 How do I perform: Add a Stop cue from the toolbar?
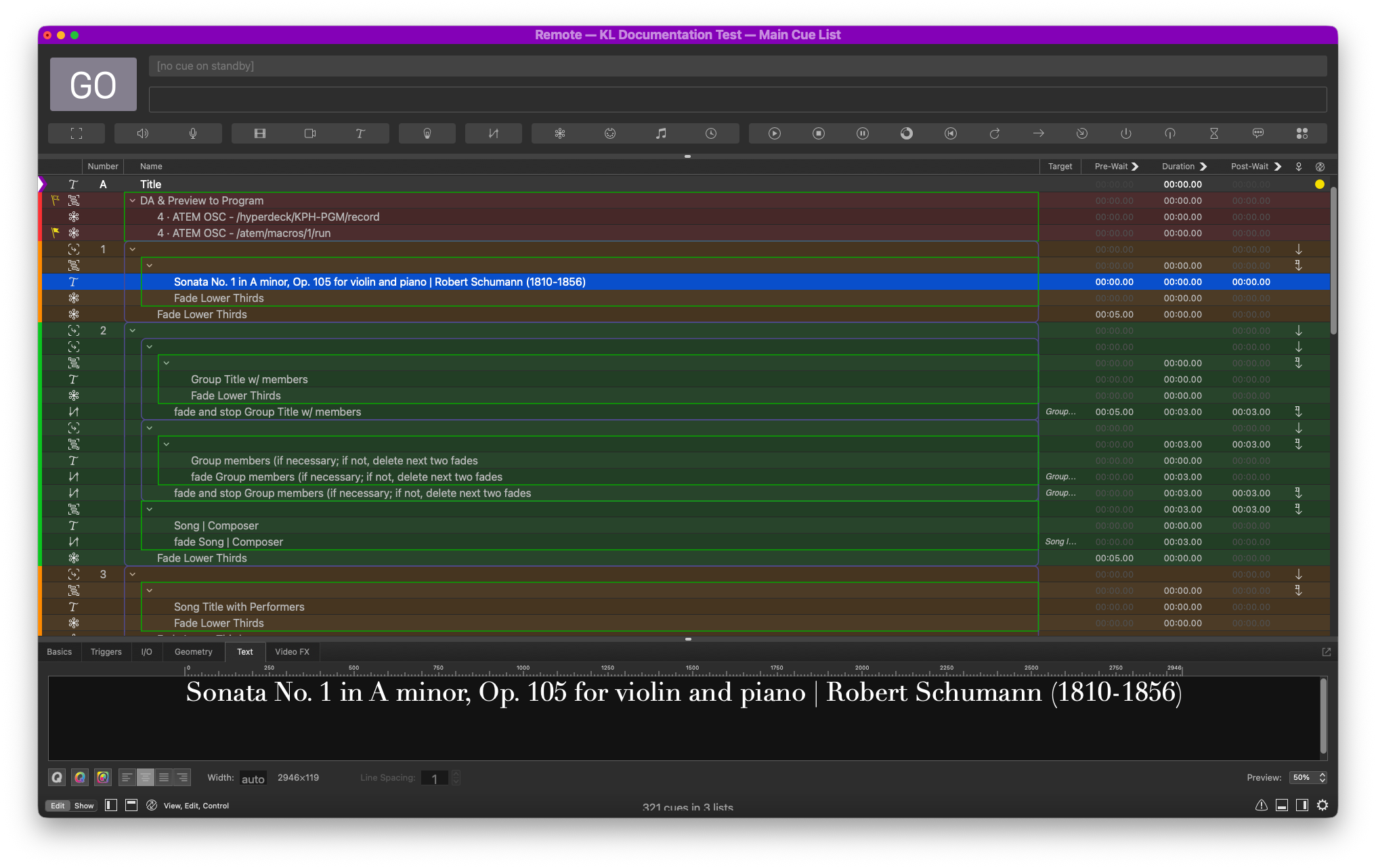[819, 133]
